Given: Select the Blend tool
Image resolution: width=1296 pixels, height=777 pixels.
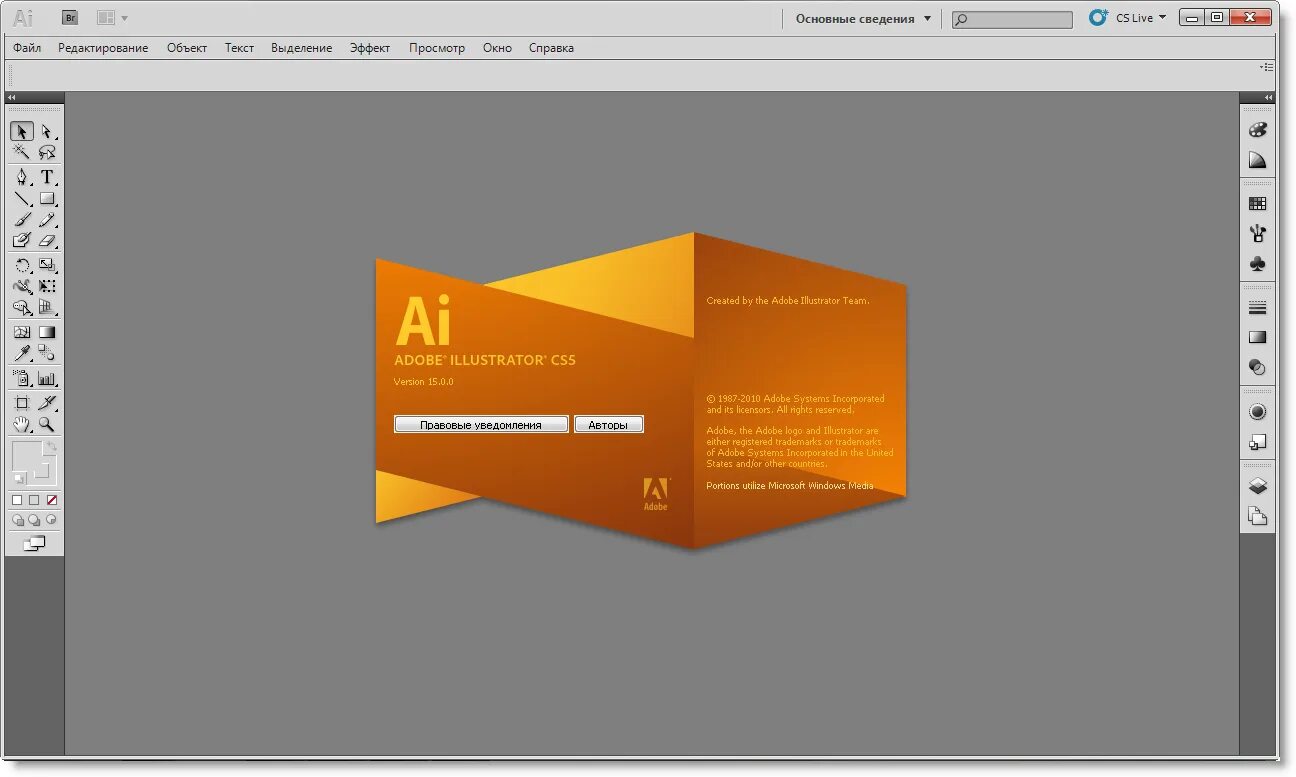Looking at the screenshot, I should pyautogui.click(x=47, y=353).
